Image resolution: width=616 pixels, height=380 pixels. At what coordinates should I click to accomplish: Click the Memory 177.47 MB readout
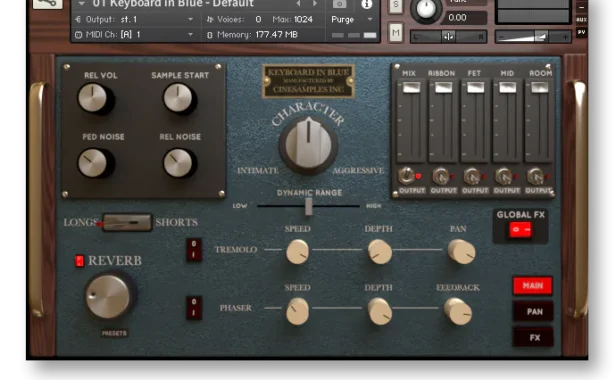click(277, 35)
